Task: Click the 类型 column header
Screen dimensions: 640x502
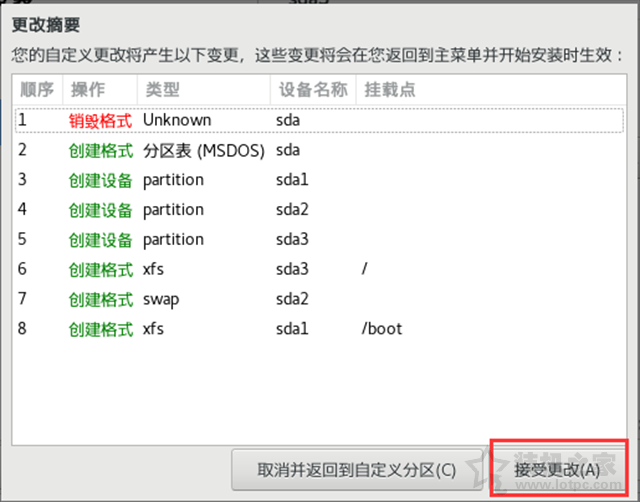Action: 204,89
